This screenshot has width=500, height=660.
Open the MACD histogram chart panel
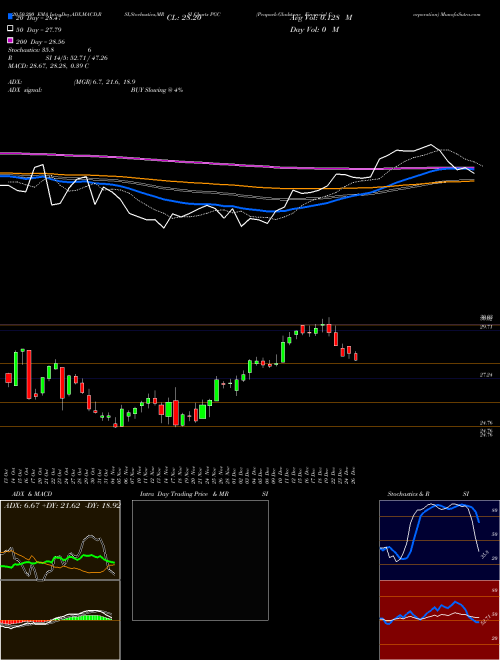click(x=60, y=620)
